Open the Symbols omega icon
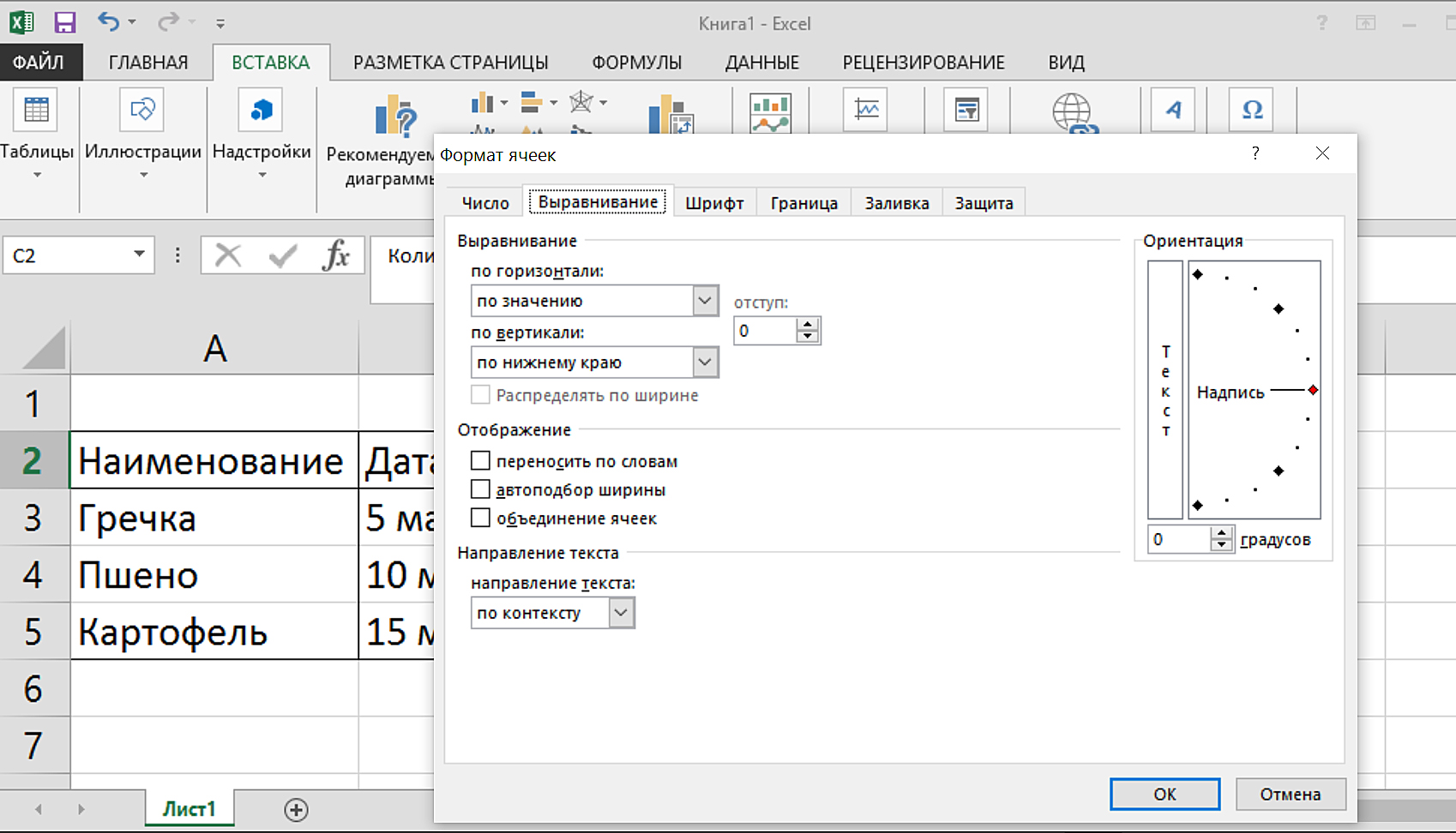 [x=1251, y=110]
